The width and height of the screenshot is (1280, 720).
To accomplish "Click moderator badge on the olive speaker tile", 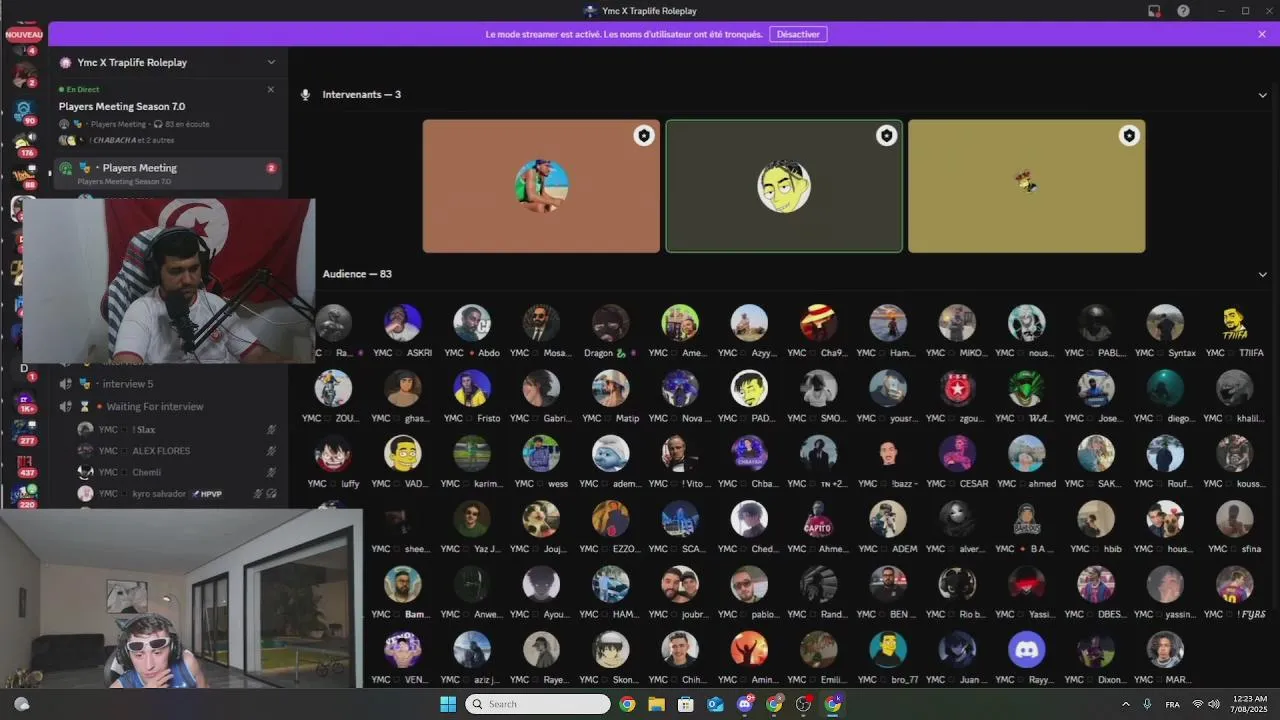I will tap(1129, 136).
